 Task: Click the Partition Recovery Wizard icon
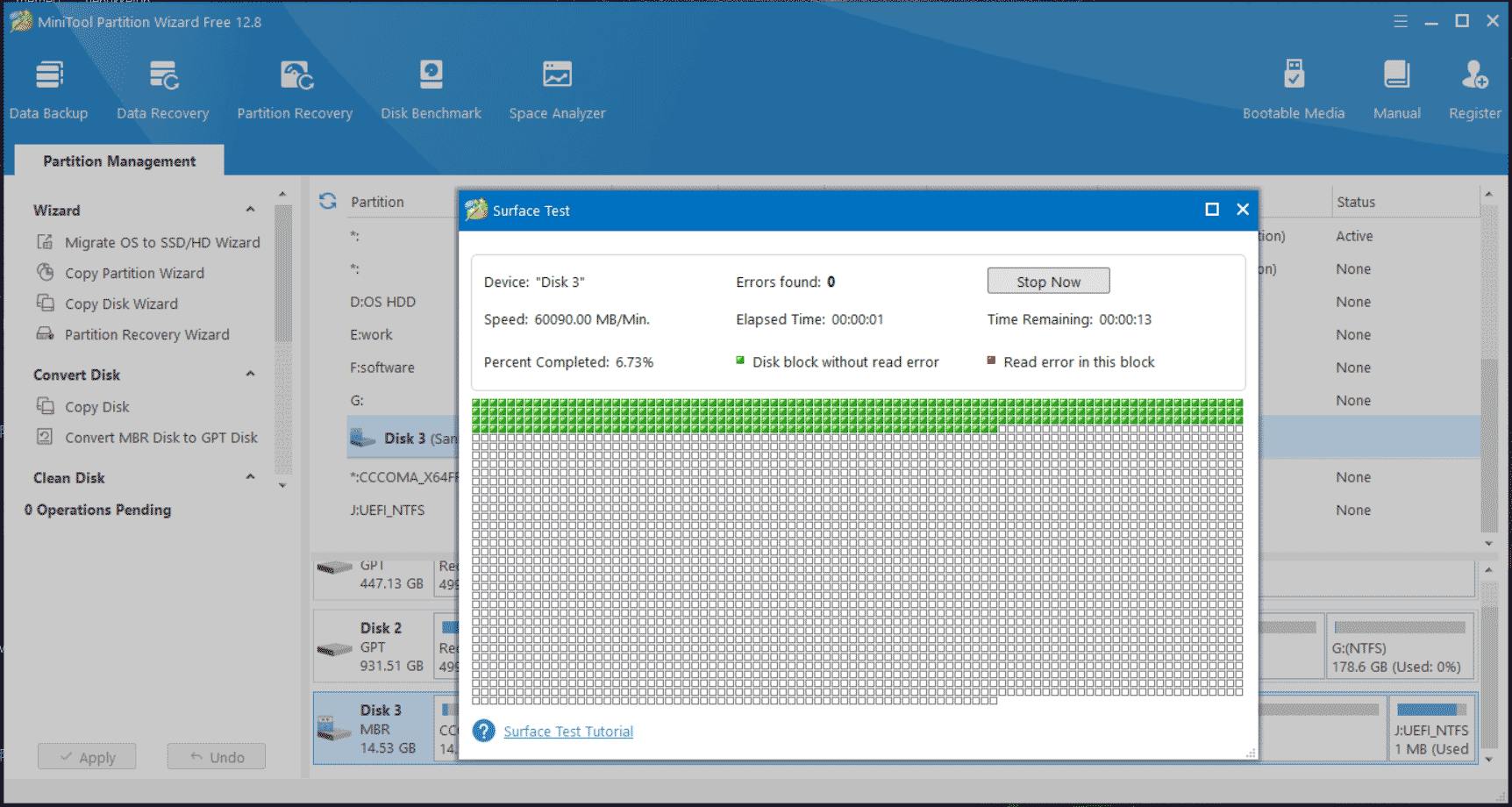45,333
